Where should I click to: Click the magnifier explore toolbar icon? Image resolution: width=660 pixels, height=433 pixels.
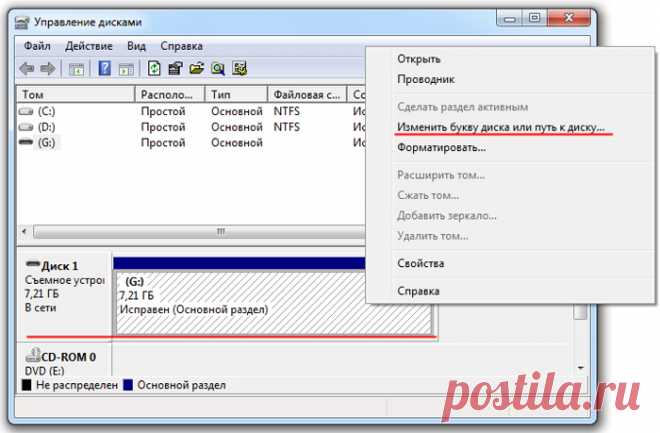point(218,69)
